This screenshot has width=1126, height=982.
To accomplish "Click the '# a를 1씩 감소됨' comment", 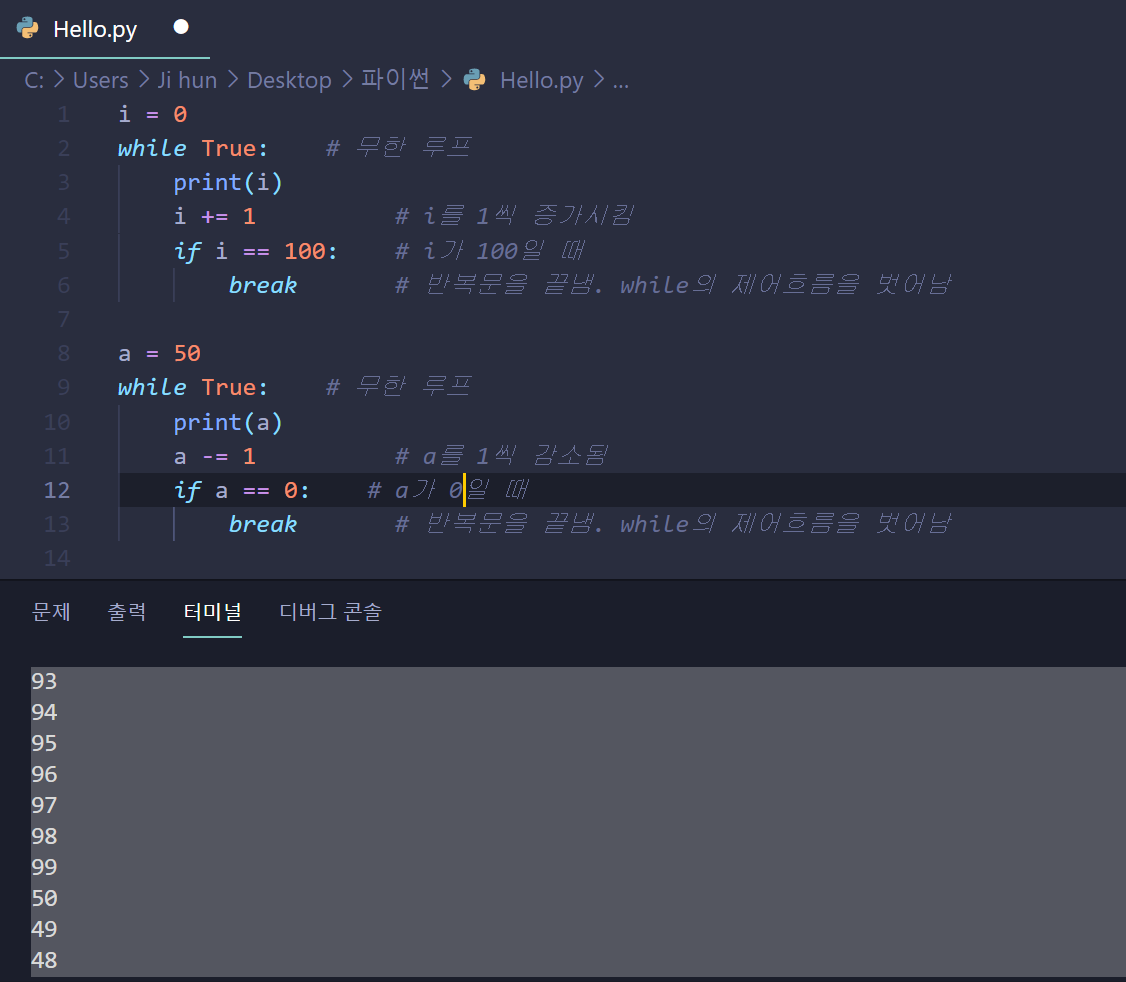I will (x=501, y=455).
